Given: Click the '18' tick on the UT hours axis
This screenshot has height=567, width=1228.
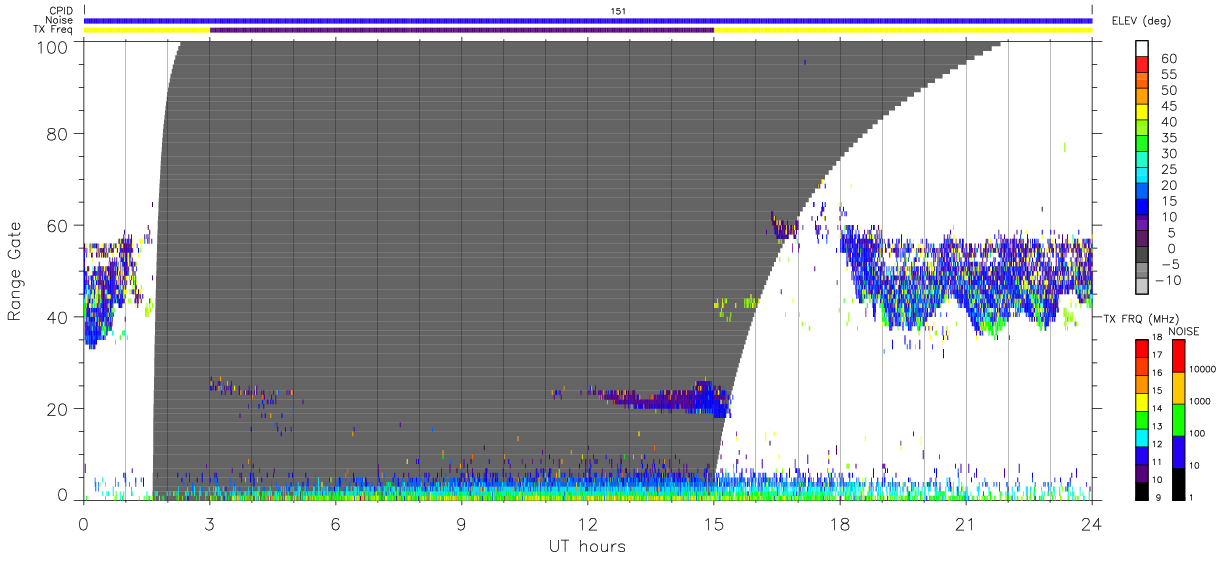Looking at the screenshot, I should (x=839, y=523).
